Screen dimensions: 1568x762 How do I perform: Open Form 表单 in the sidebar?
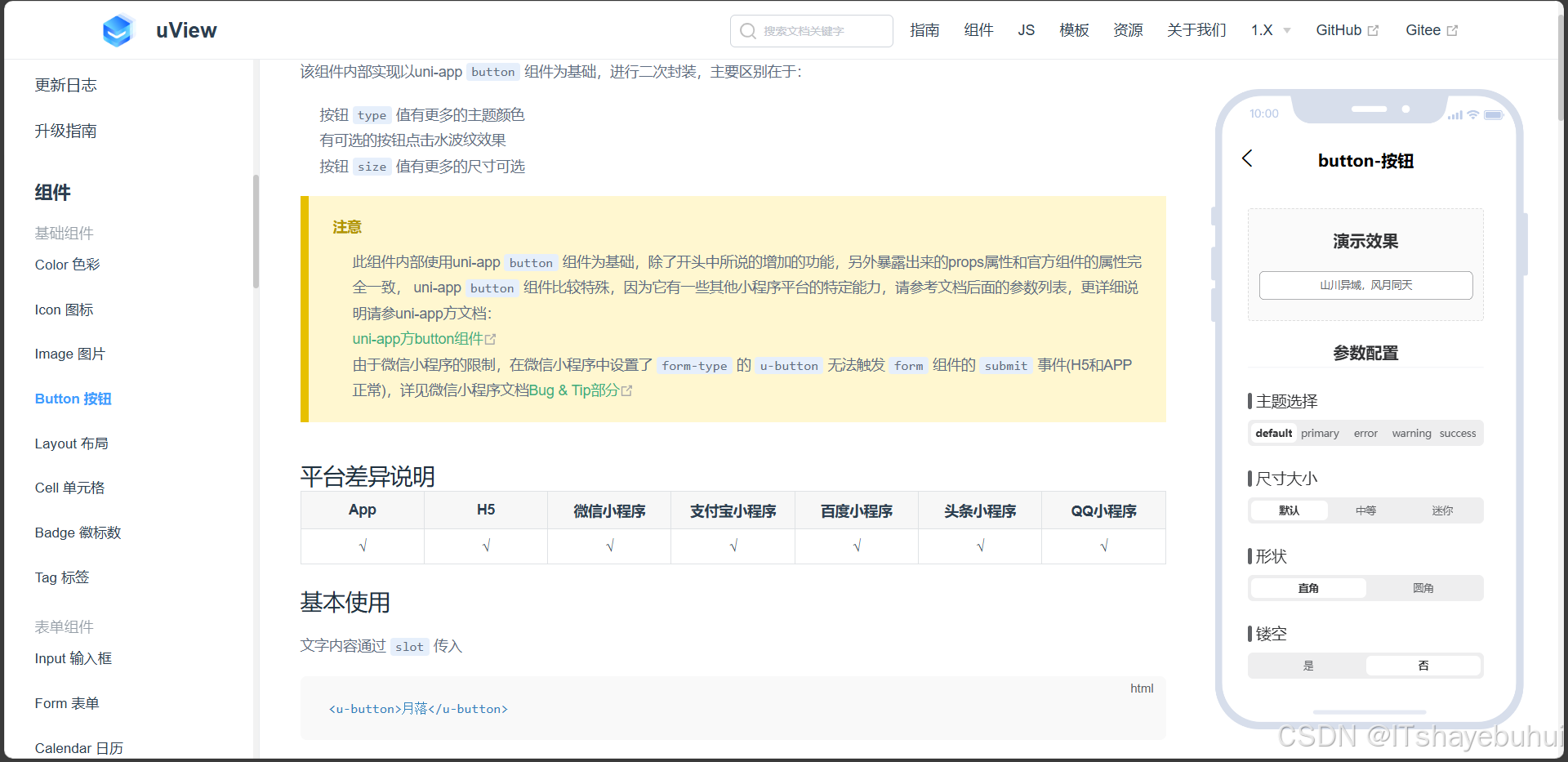click(x=67, y=703)
